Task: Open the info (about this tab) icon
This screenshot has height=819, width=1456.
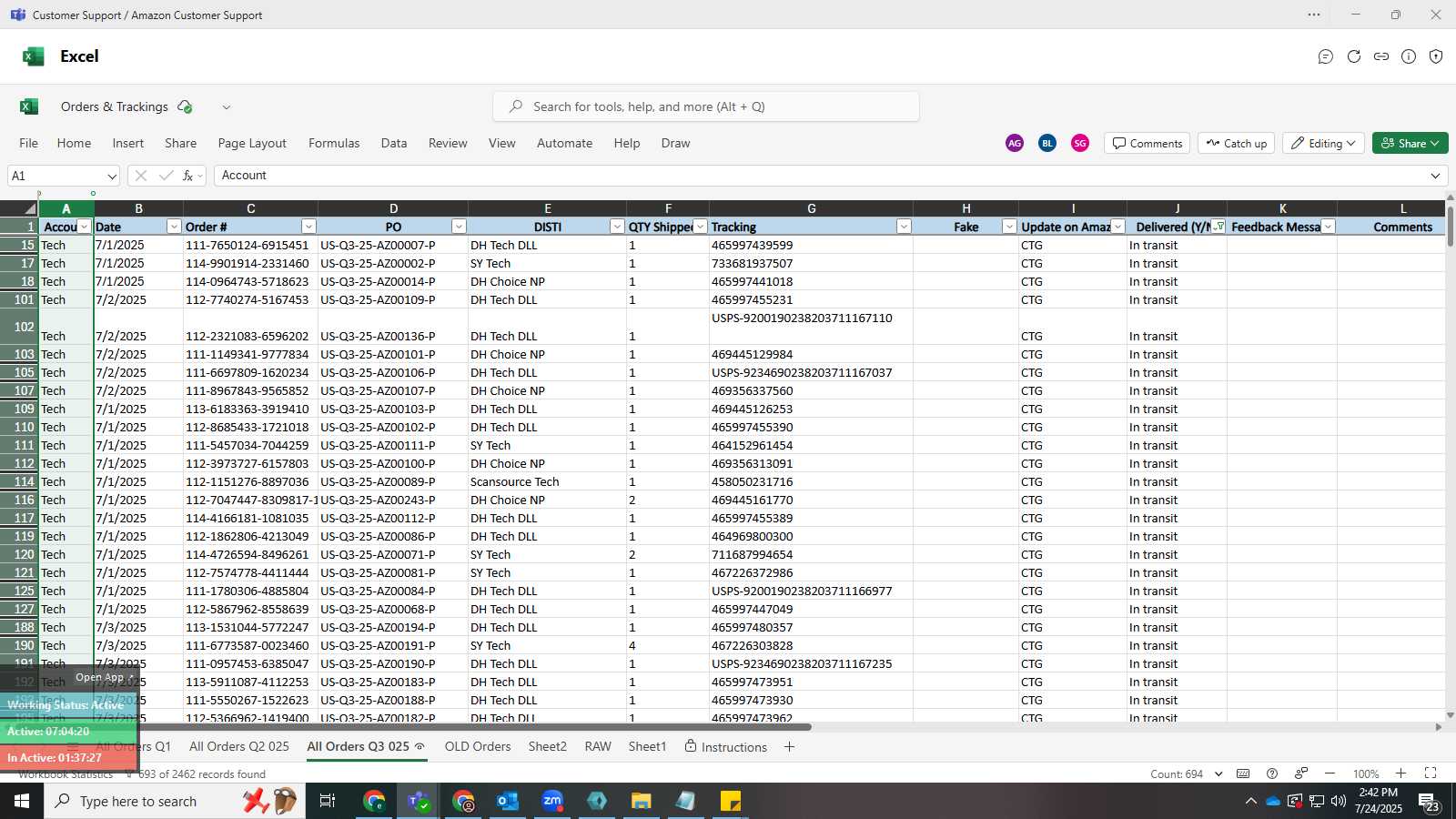Action: (1409, 56)
